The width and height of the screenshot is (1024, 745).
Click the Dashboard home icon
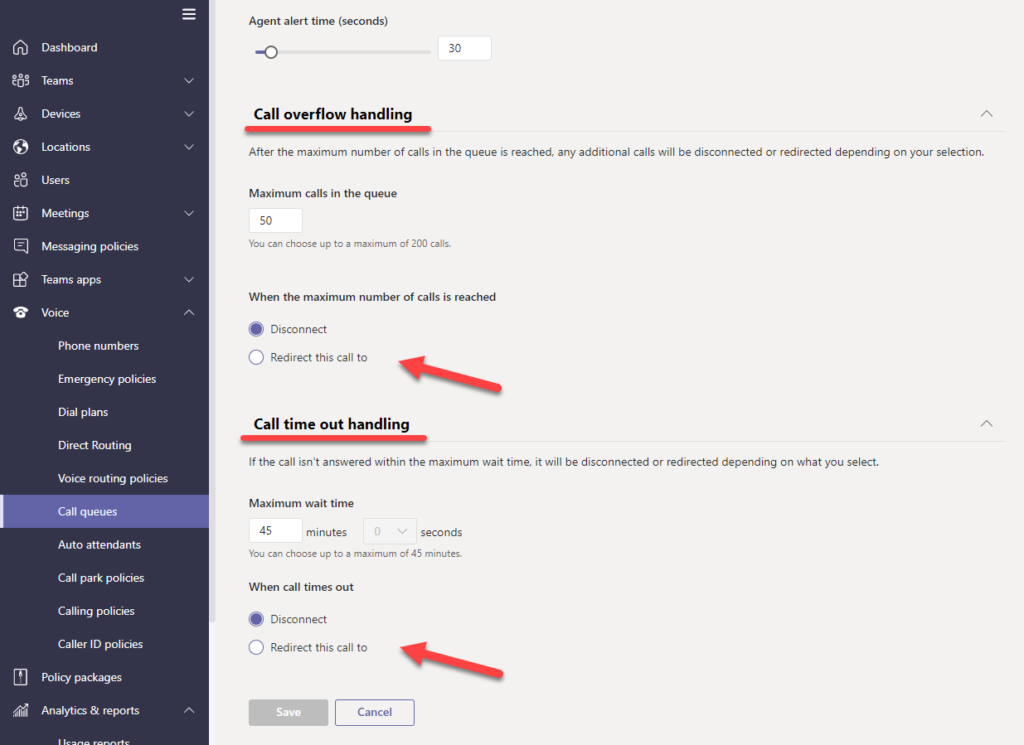click(21, 47)
